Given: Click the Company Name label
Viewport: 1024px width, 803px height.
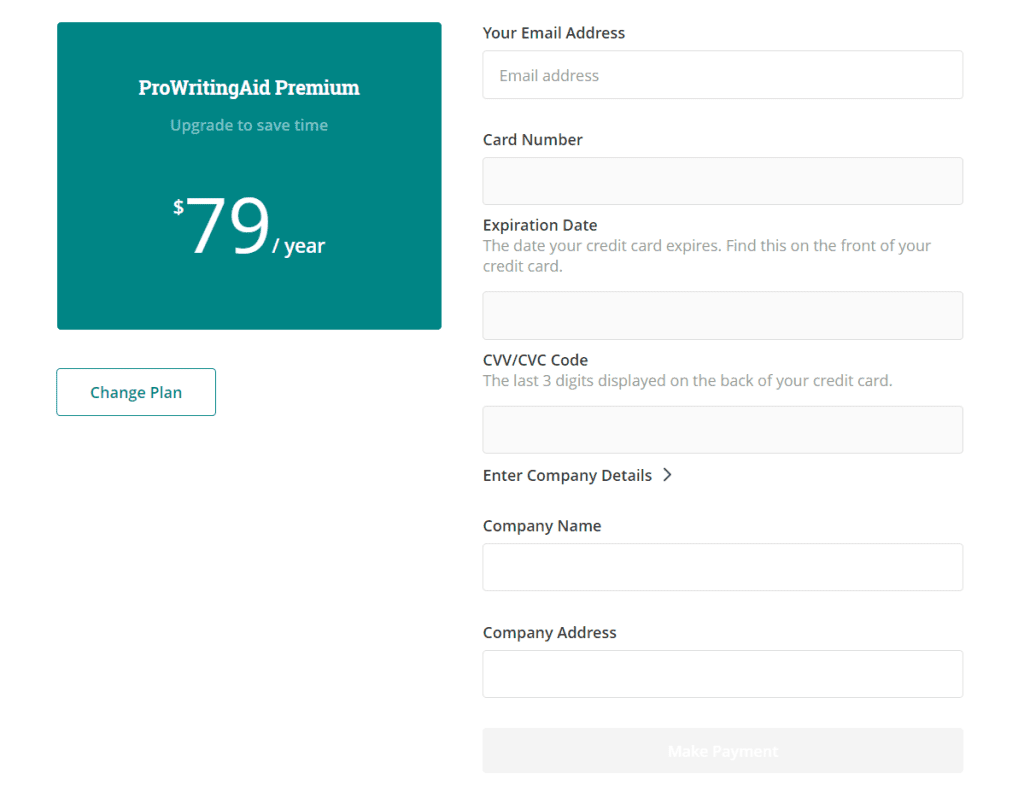Looking at the screenshot, I should pos(542,526).
